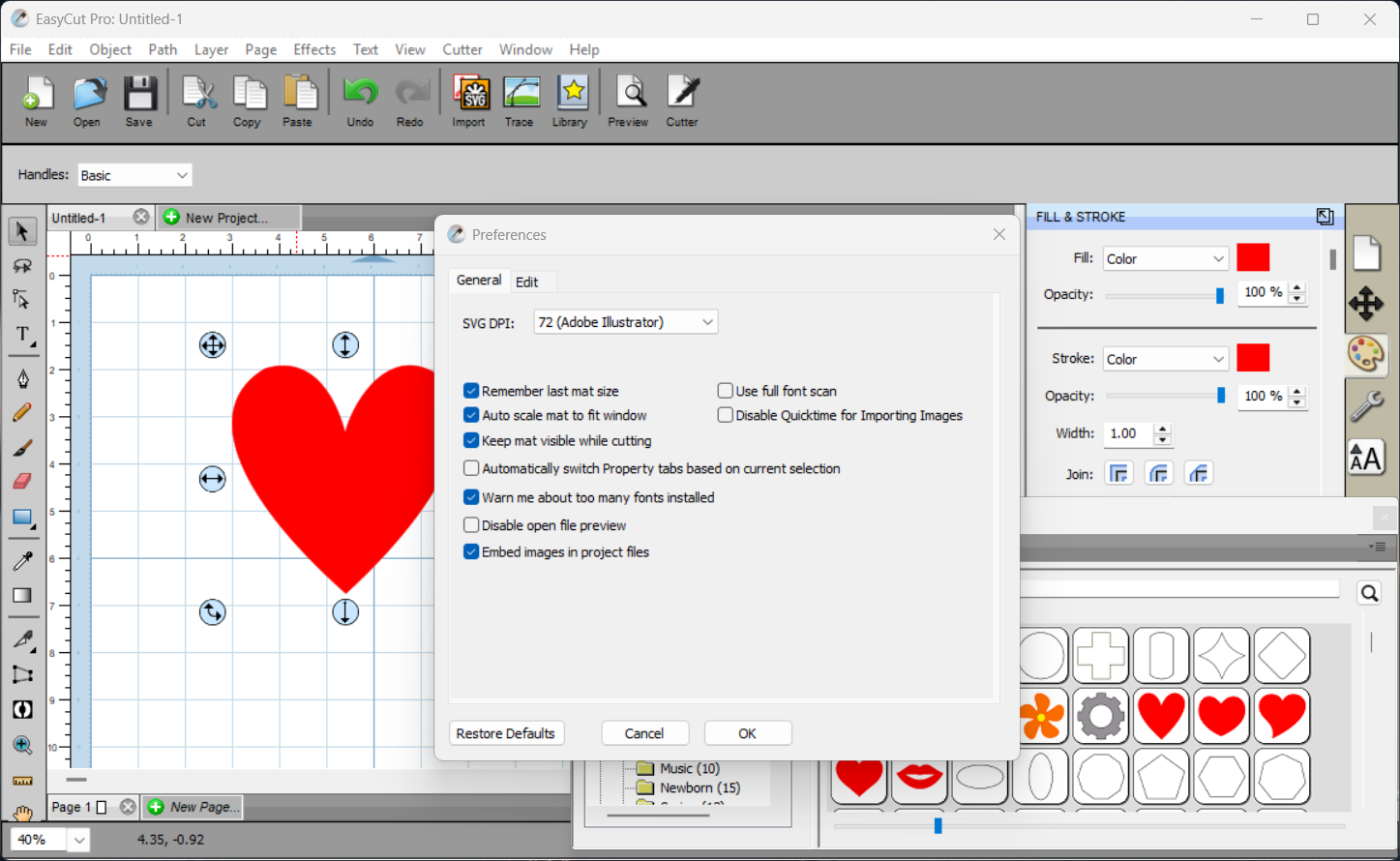Select the Rectangle shape tool
The image size is (1400, 861).
click(x=22, y=518)
